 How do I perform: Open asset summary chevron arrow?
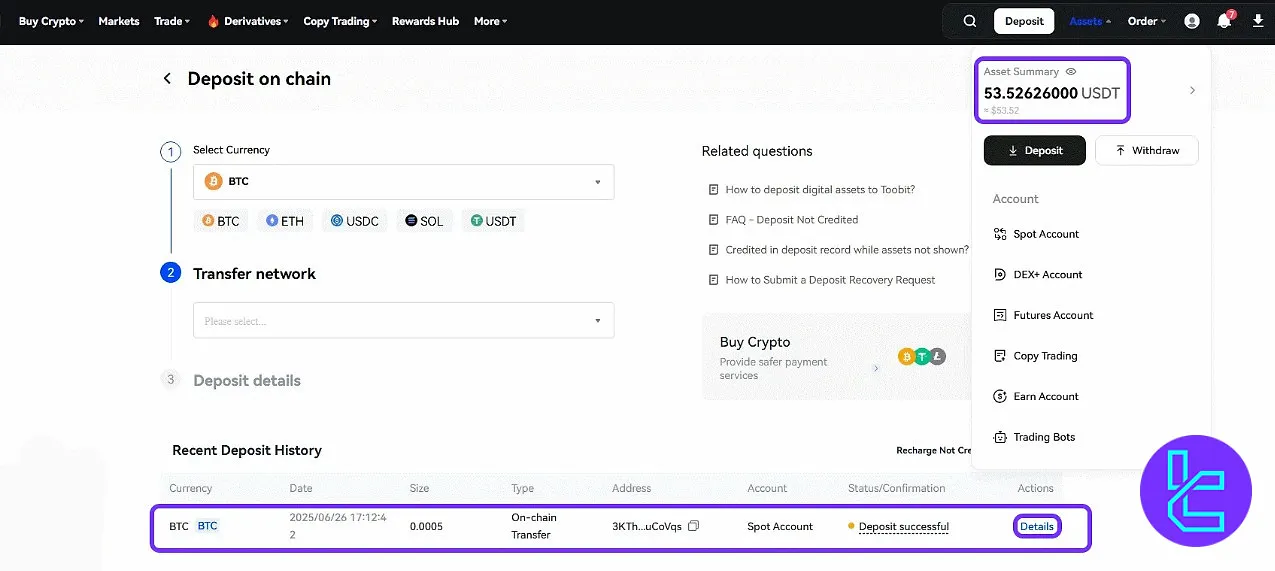coord(1192,91)
